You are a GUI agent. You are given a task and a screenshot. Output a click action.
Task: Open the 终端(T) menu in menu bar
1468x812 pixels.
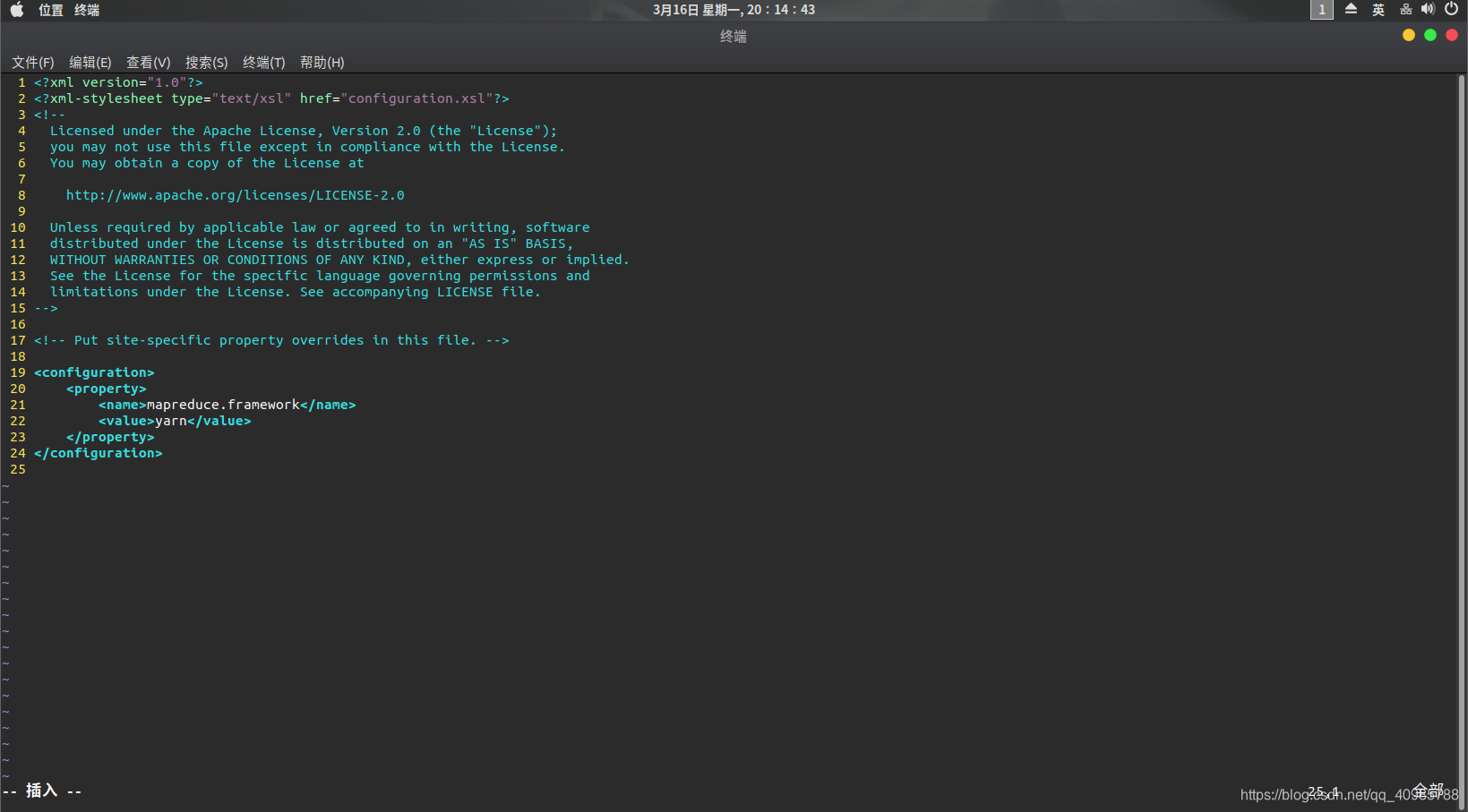[x=264, y=63]
